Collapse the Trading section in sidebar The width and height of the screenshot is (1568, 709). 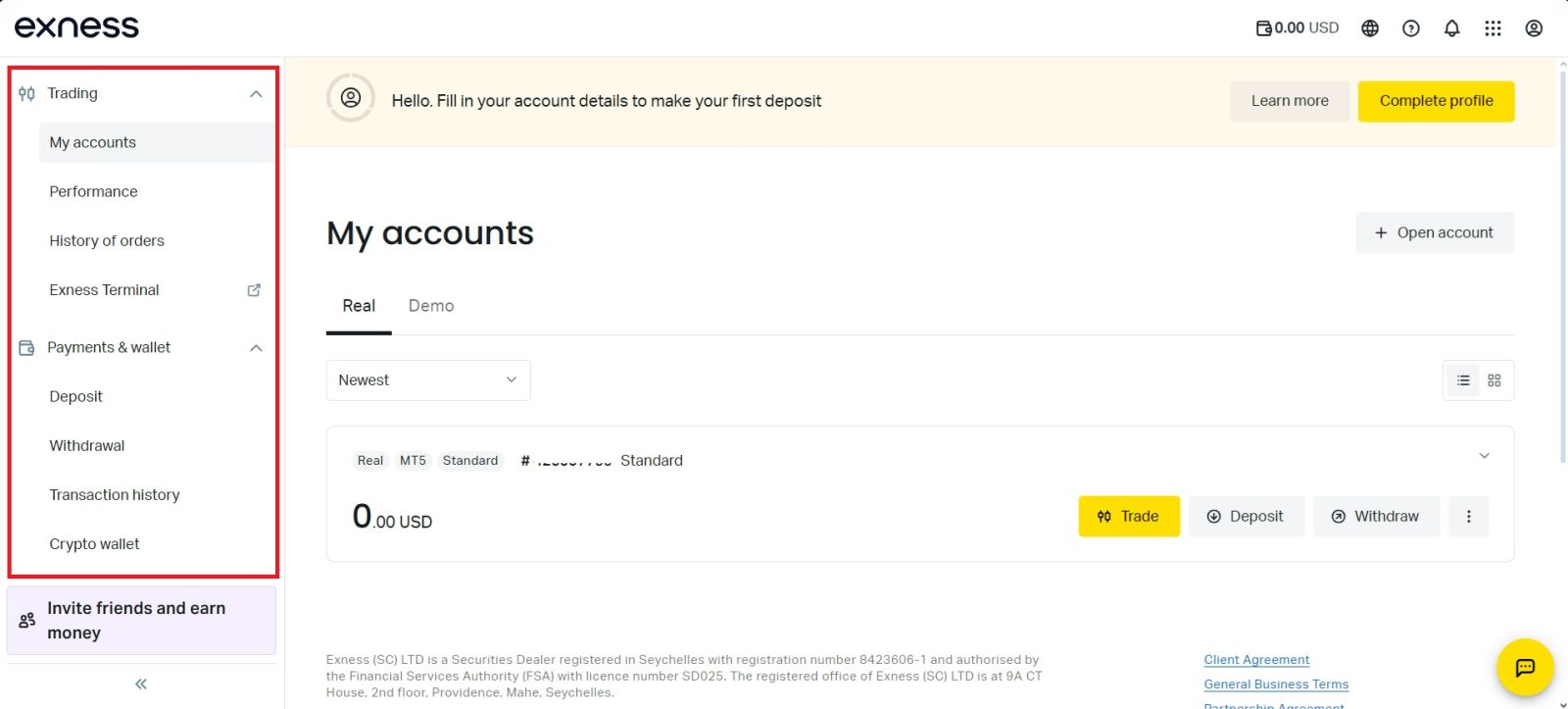[x=256, y=93]
